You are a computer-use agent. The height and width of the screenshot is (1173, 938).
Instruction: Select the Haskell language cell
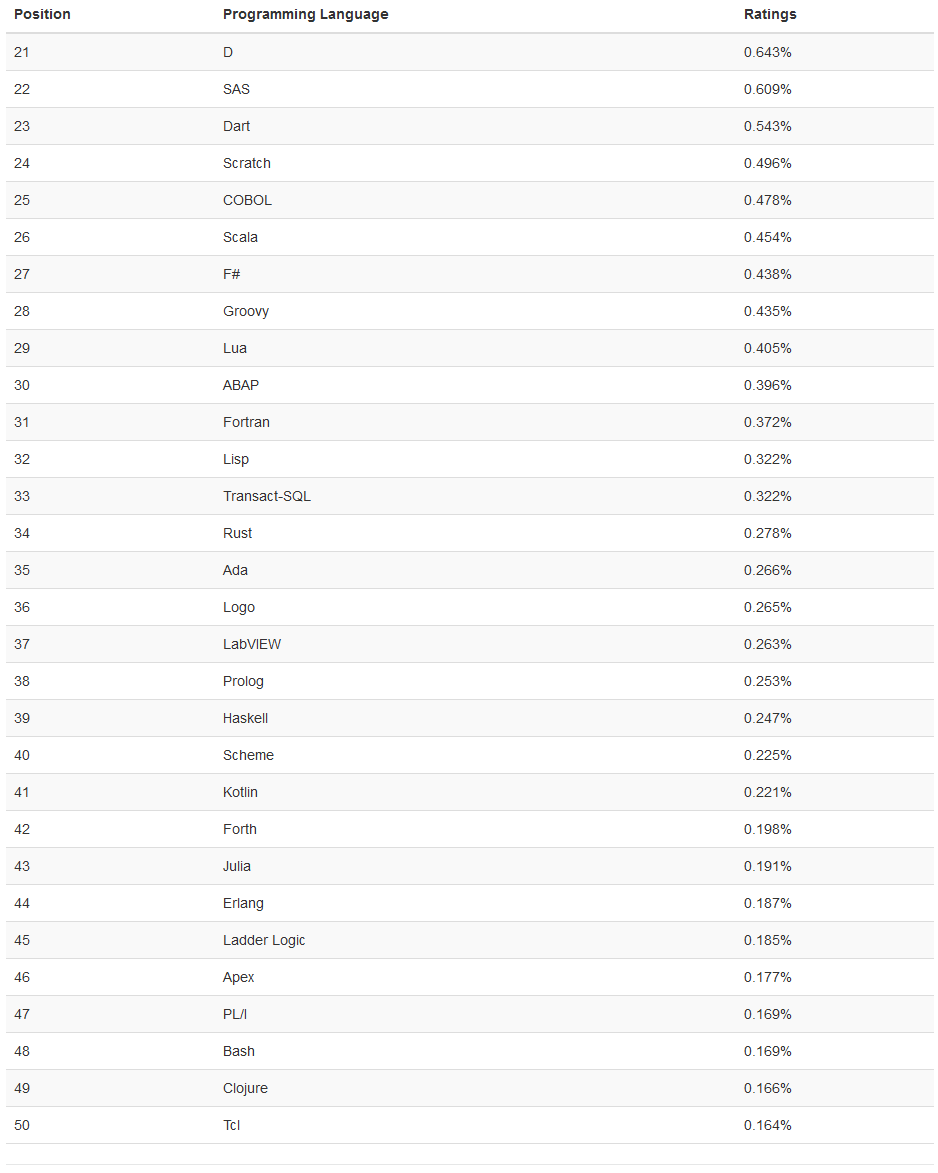click(x=245, y=718)
